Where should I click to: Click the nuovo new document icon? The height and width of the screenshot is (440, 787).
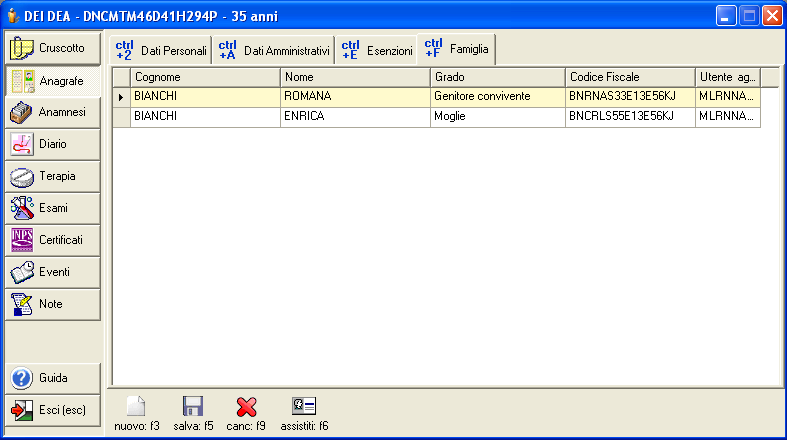coord(136,407)
